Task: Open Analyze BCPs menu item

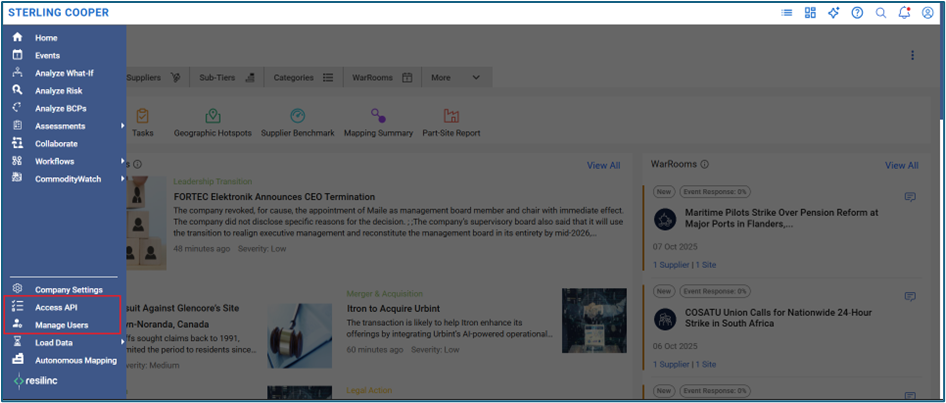Action: pyautogui.click(x=60, y=108)
